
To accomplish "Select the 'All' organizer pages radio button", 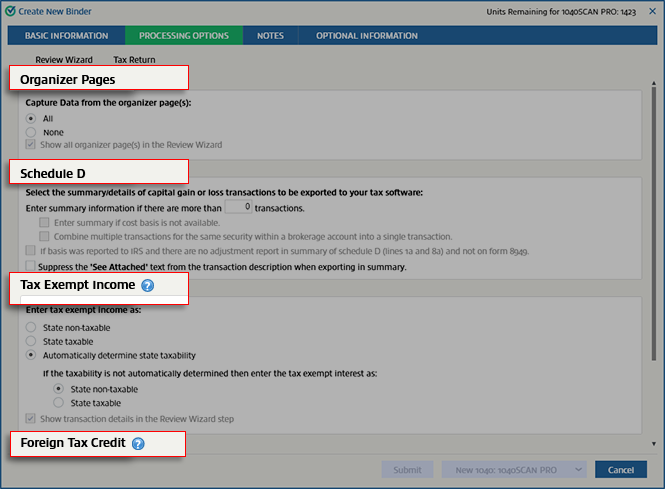I will click(32, 118).
